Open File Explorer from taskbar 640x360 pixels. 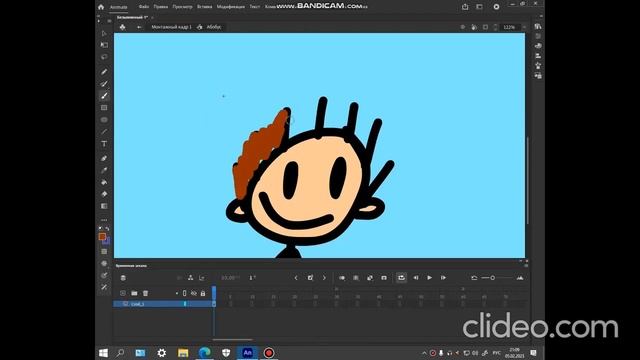[x=183, y=353]
